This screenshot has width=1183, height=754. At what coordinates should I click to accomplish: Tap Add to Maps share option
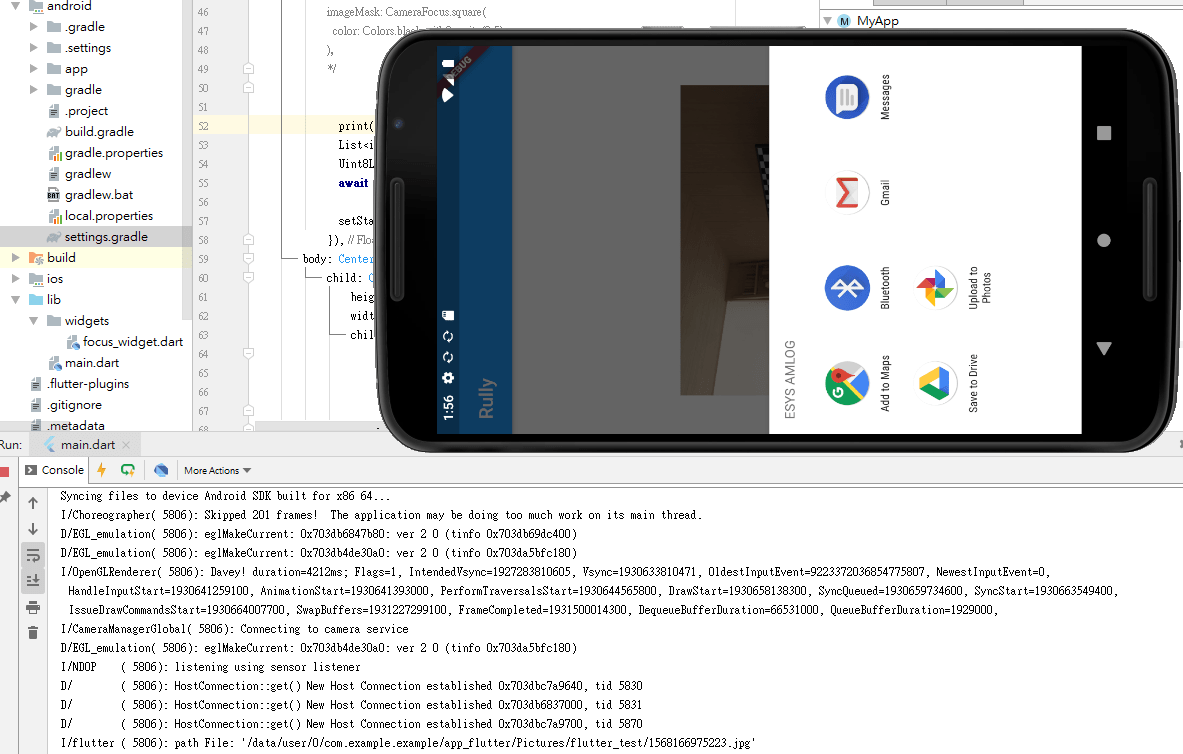tap(847, 383)
